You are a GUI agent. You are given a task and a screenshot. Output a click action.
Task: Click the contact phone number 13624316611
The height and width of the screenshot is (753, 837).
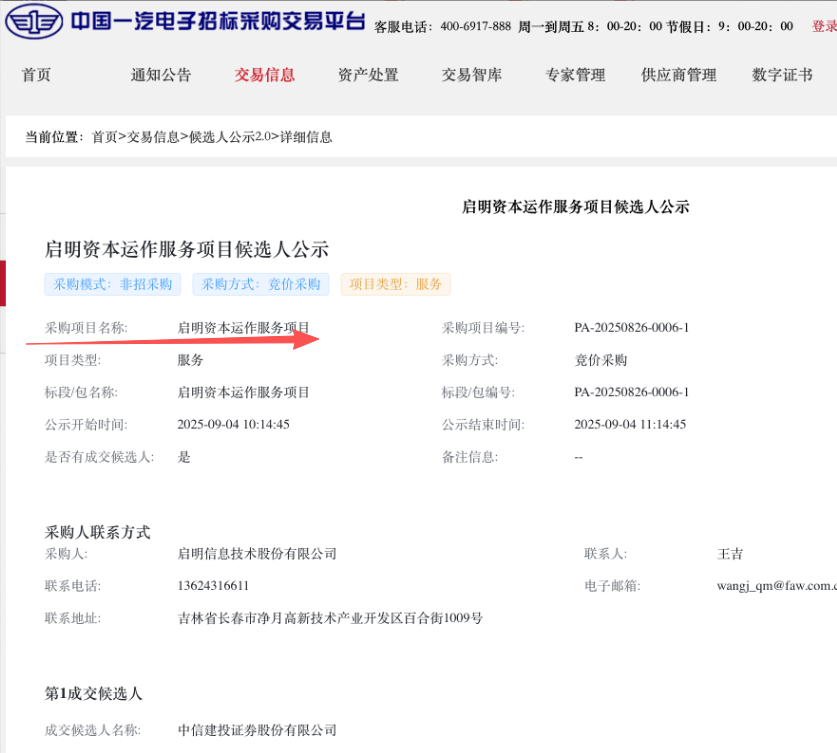[x=213, y=586]
